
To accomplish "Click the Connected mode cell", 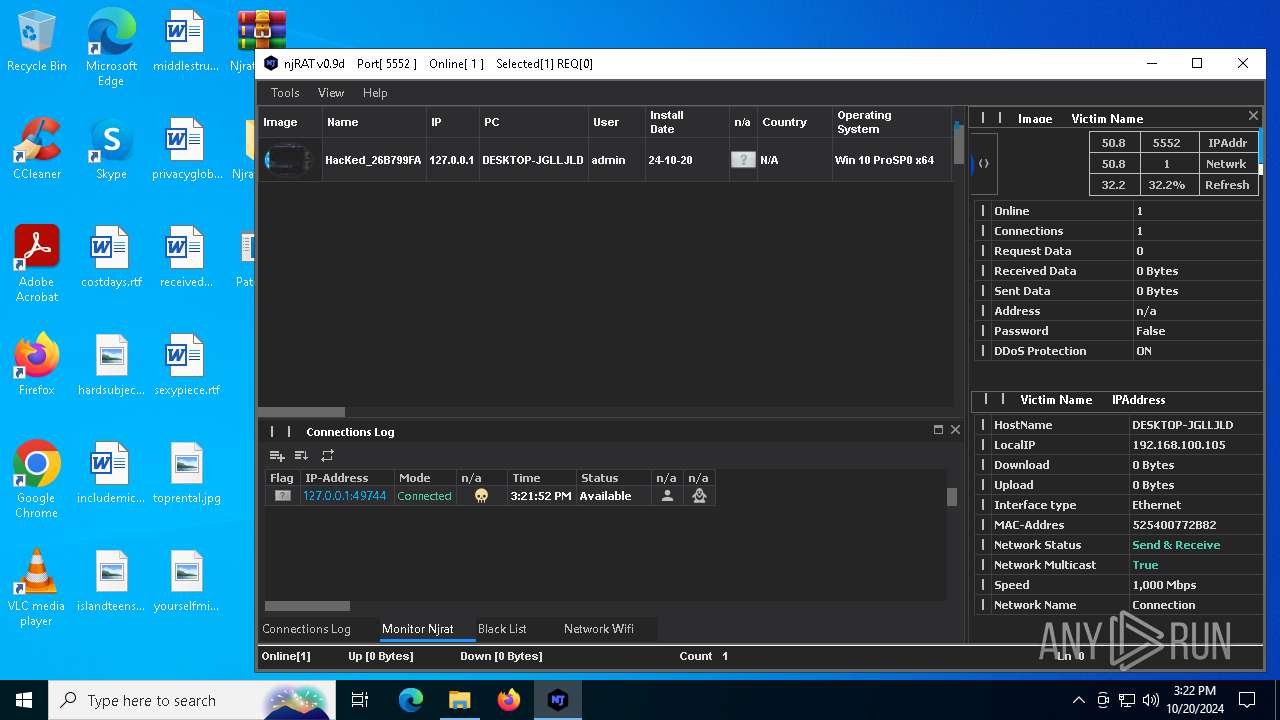I will pos(424,496).
